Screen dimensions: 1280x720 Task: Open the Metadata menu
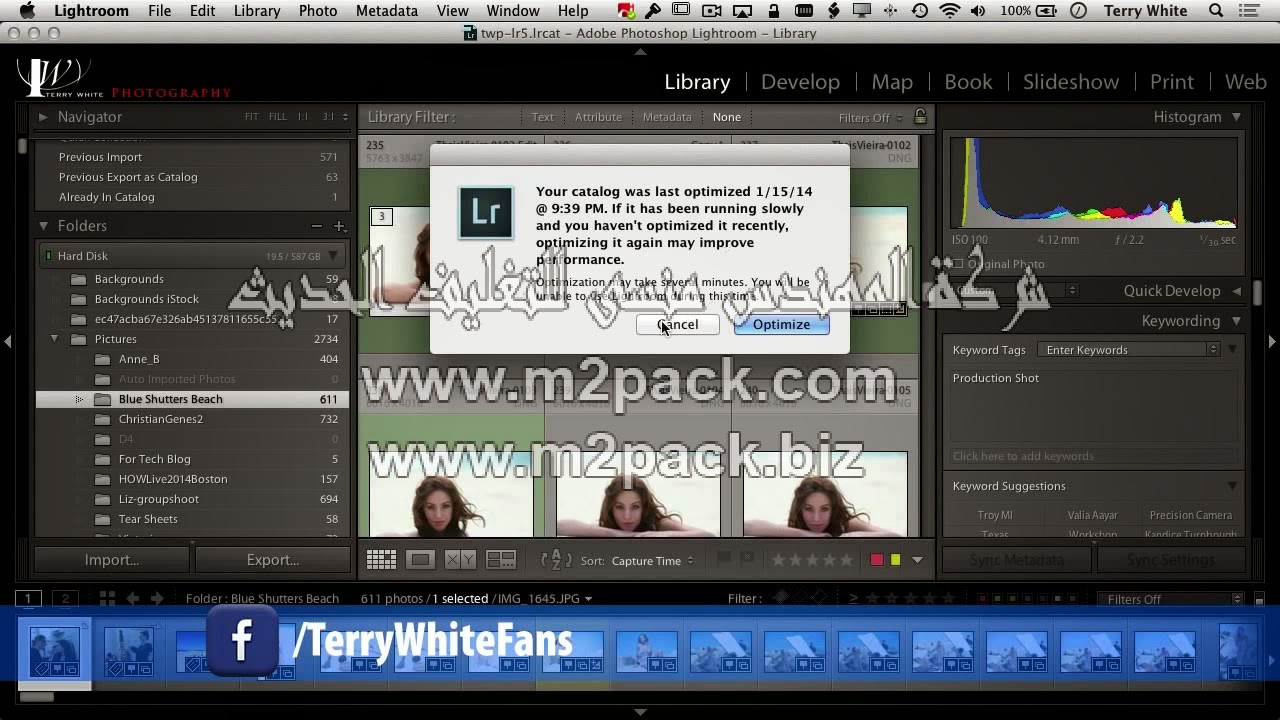pyautogui.click(x=387, y=11)
